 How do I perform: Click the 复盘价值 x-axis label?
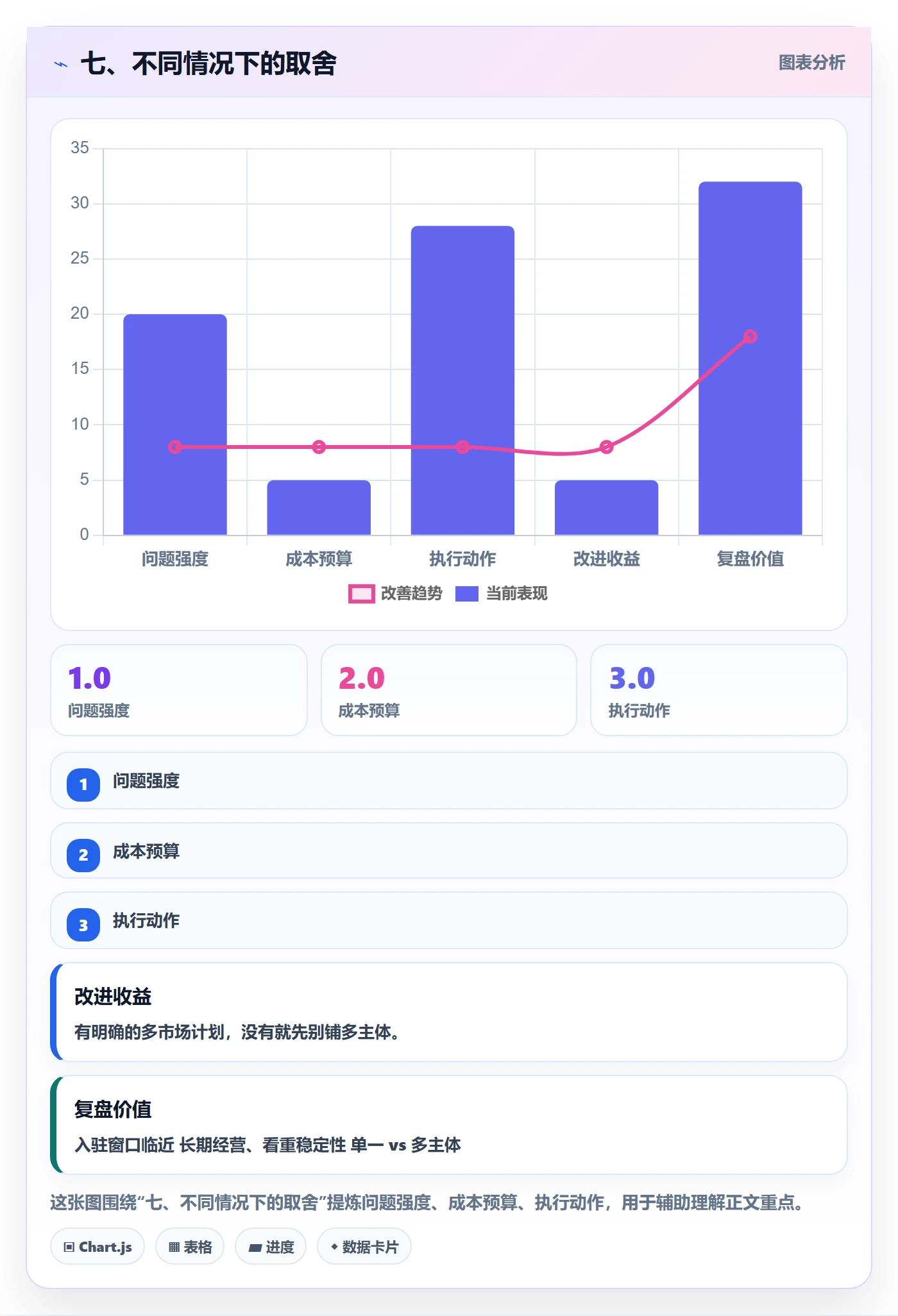point(750,559)
